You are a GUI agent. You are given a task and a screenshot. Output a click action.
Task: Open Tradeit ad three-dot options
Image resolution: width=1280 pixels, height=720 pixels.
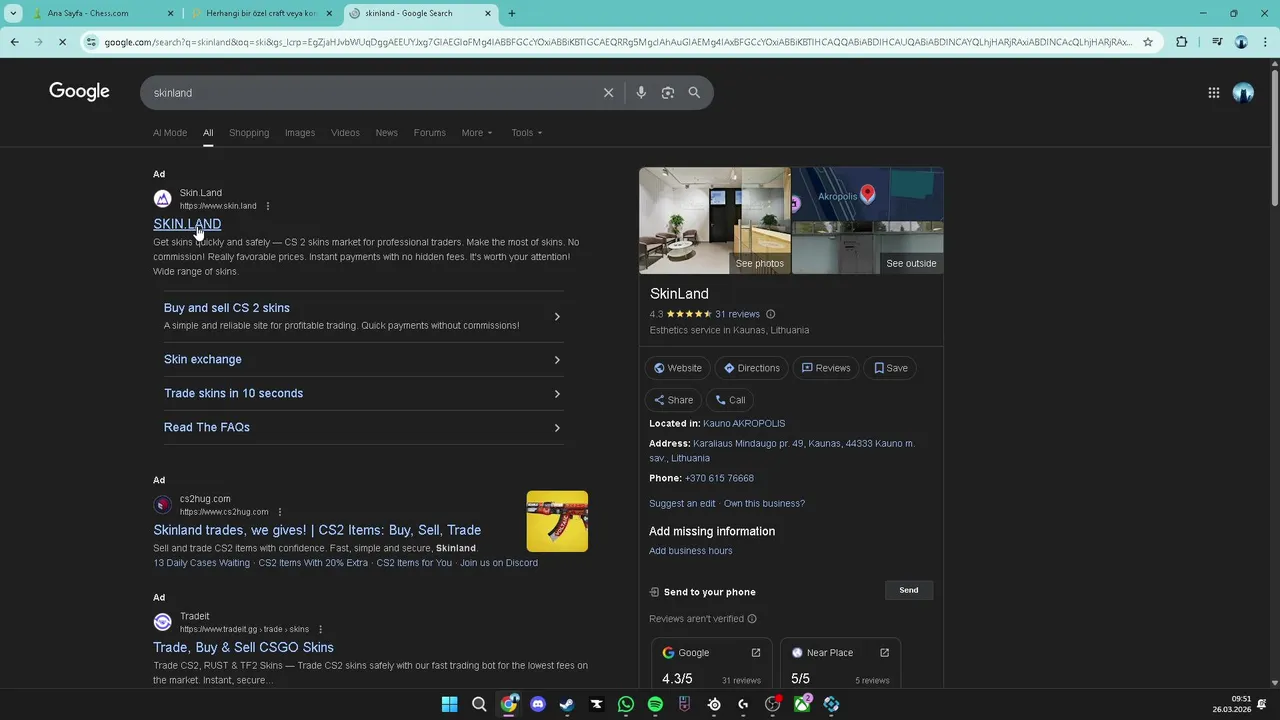pyautogui.click(x=321, y=629)
